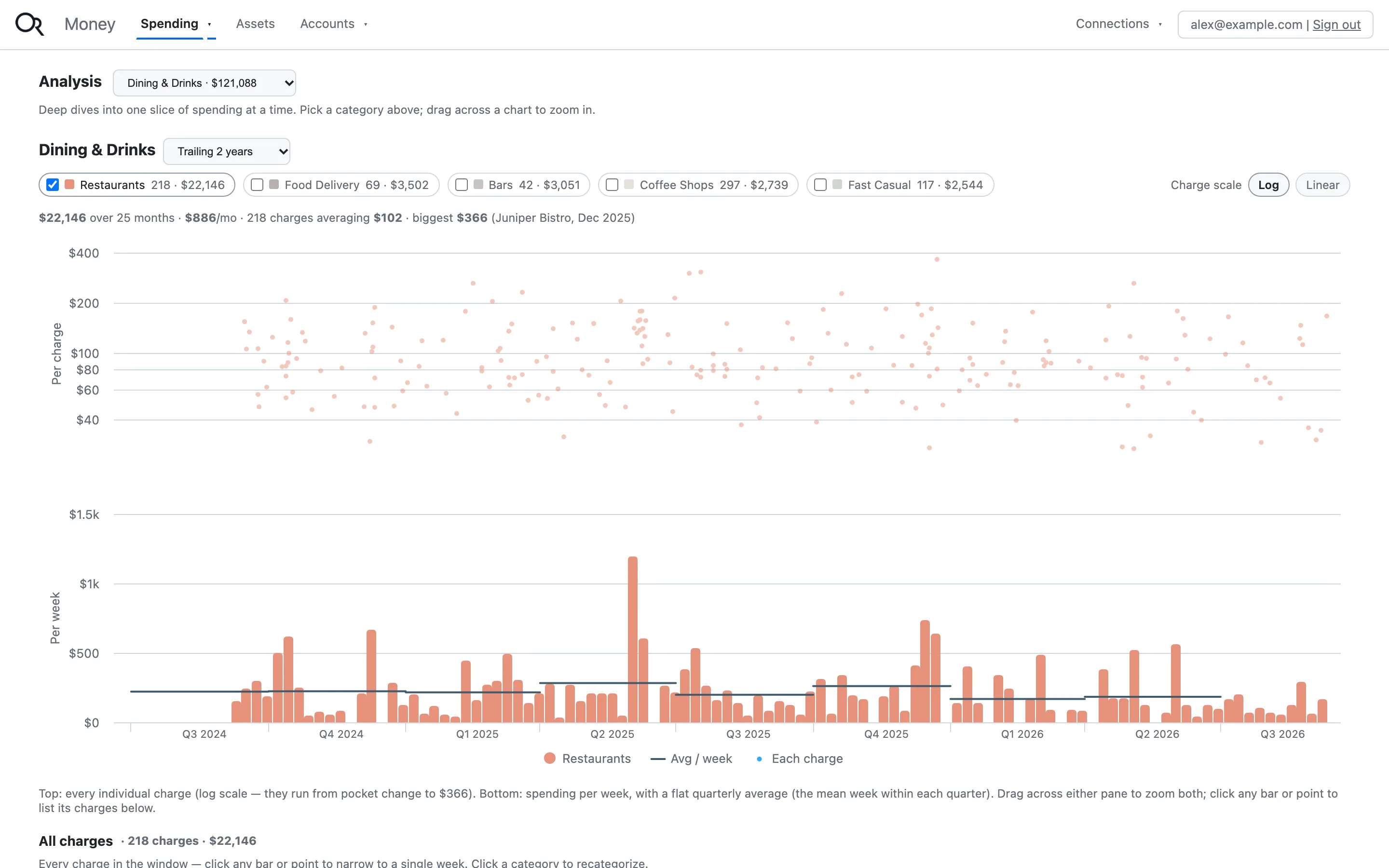Click the tallest weekly bar in Q2 2025

[x=632, y=639]
